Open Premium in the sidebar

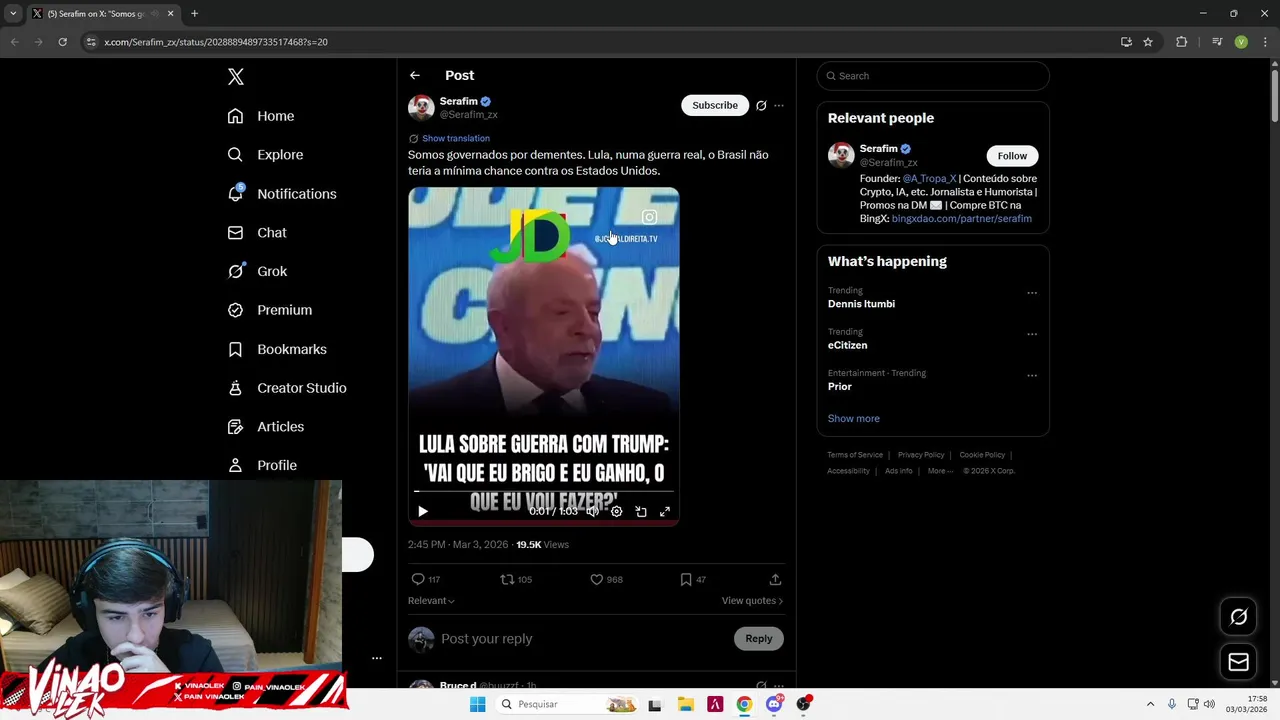[270, 310]
